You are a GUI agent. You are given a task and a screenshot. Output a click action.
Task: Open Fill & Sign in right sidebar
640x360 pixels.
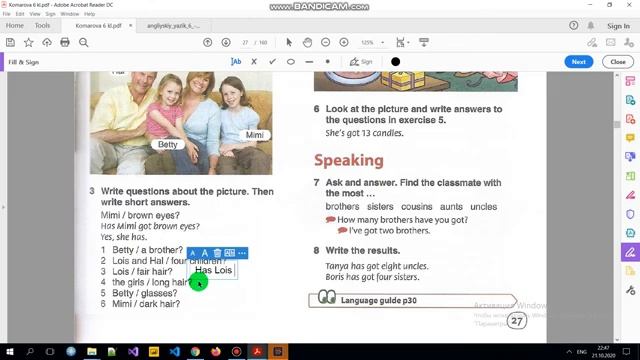click(630, 252)
